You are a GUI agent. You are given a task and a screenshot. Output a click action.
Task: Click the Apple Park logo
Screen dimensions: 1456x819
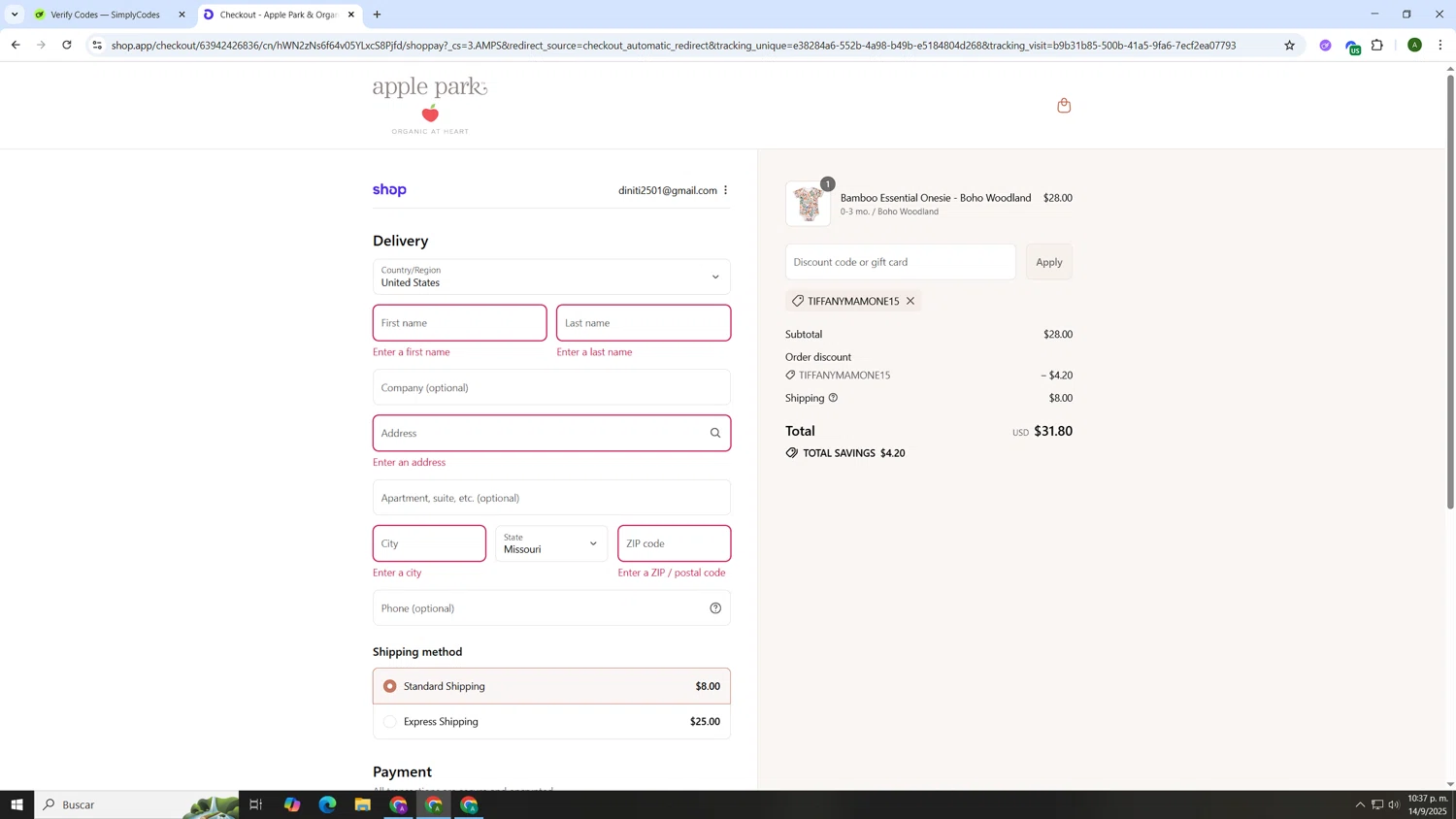pyautogui.click(x=430, y=105)
